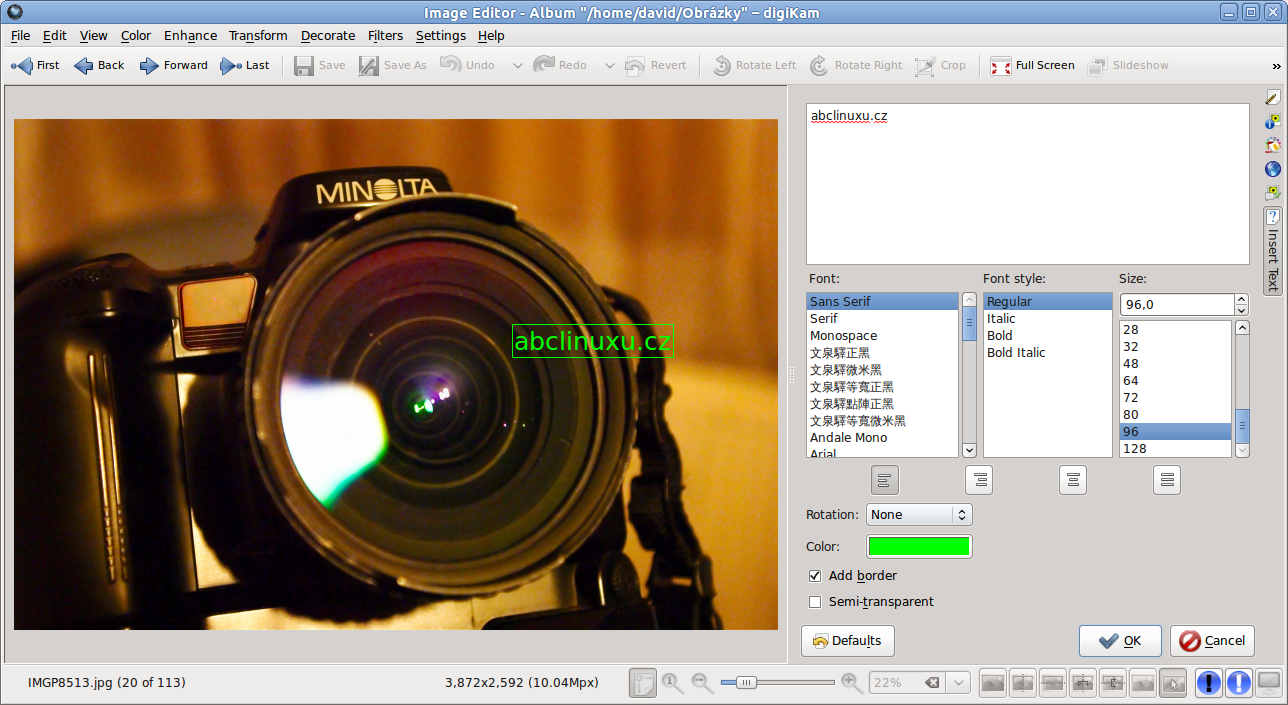The height and width of the screenshot is (705, 1288).
Task: Select Italic font style
Action: [1048, 319]
